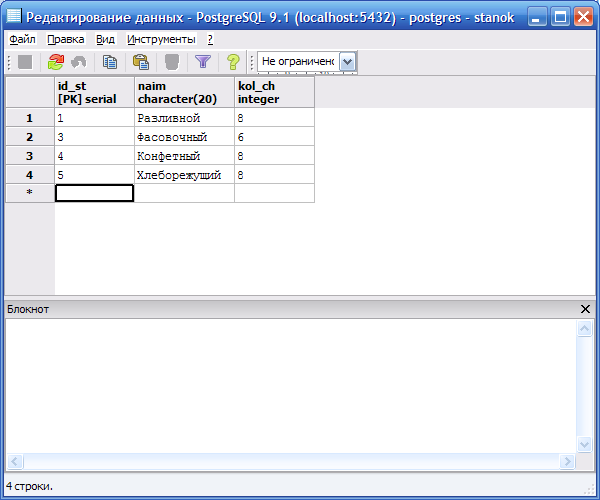
Task: Click kol_ch cell in Хлеборежущий row
Action: (274, 175)
